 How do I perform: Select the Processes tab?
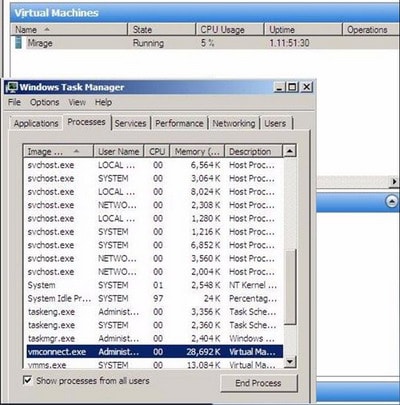[x=86, y=122]
